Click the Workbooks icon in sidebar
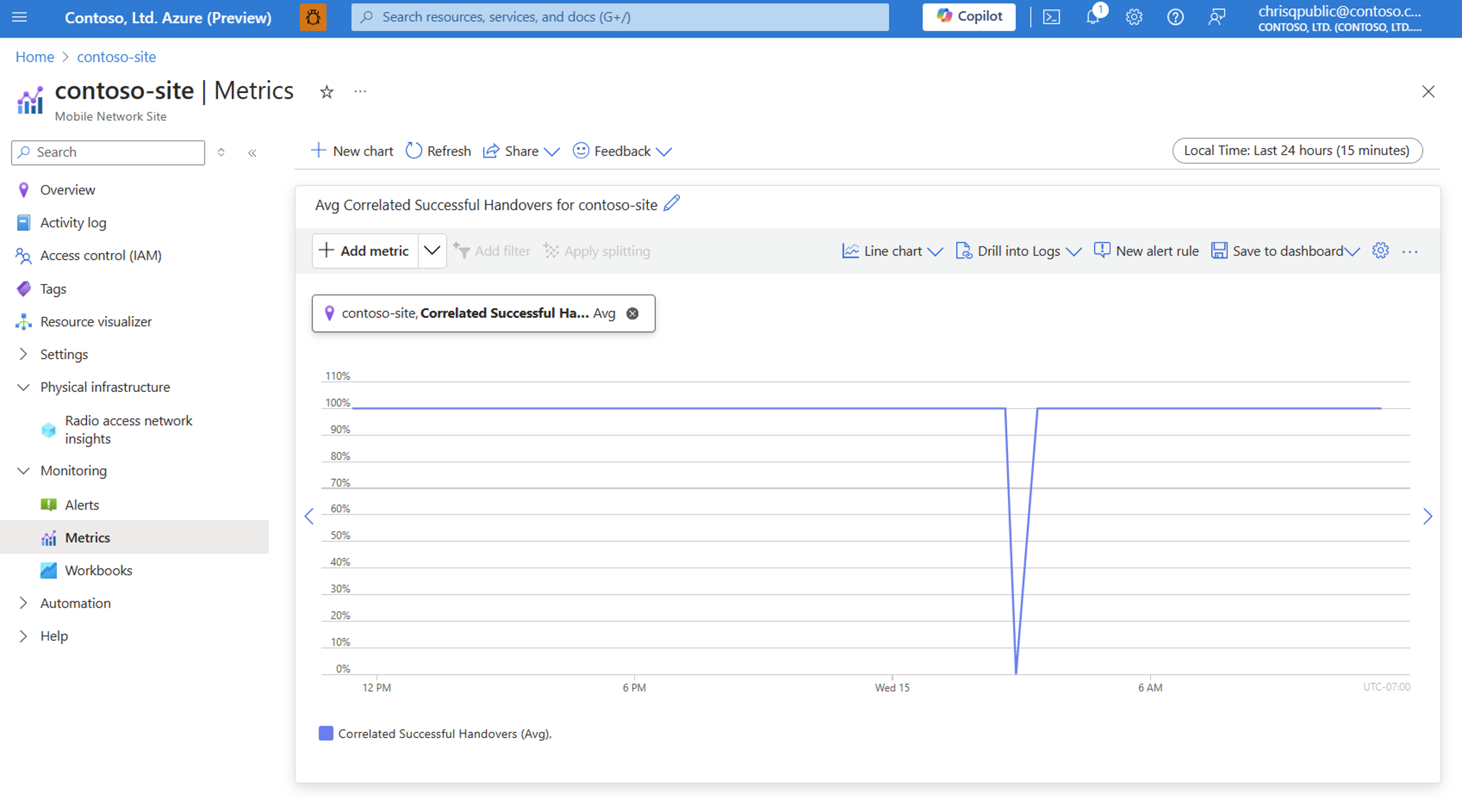Image resolution: width=1462 pixels, height=812 pixels. [x=47, y=570]
